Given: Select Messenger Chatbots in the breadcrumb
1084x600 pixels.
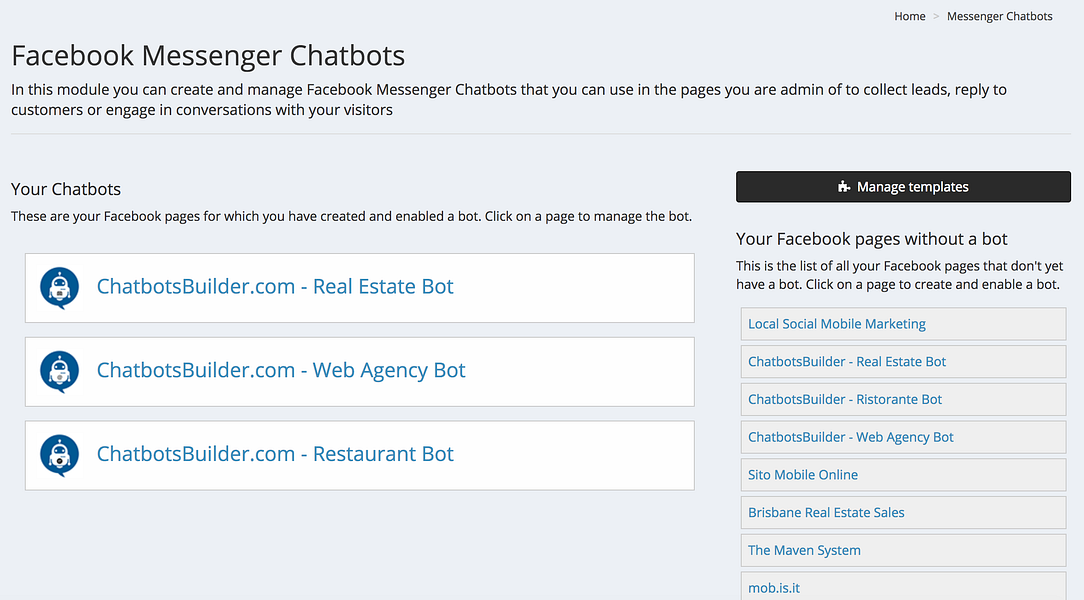Looking at the screenshot, I should click(999, 15).
